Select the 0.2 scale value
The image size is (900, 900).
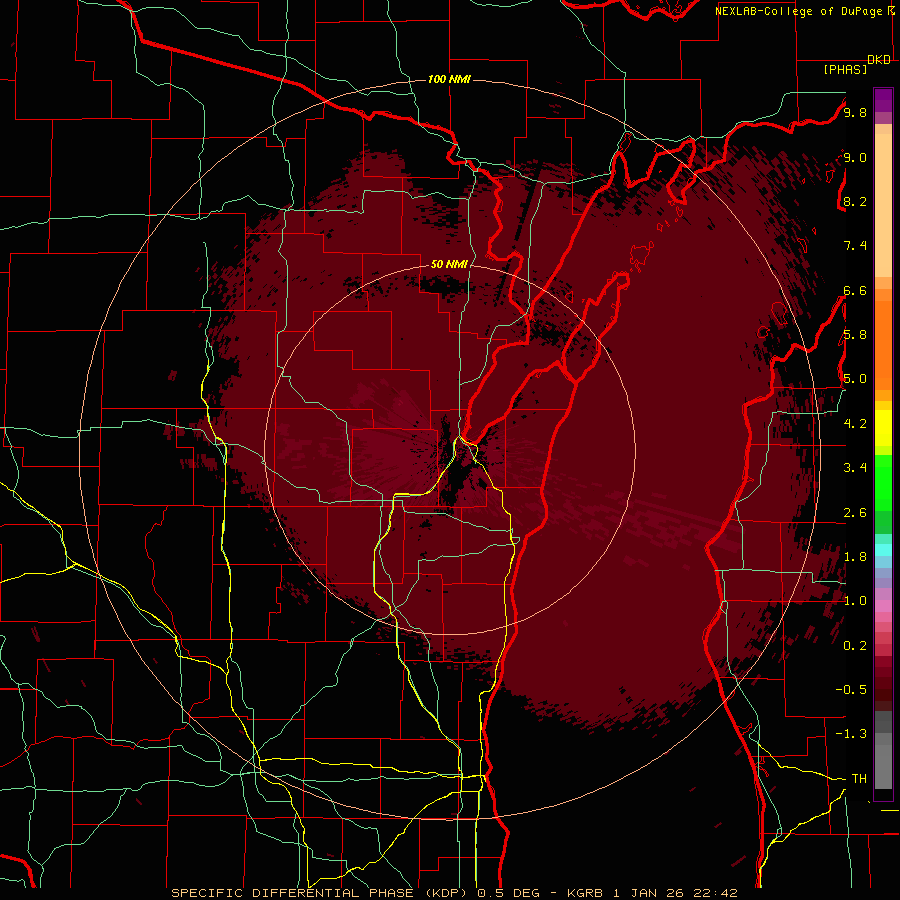pyautogui.click(x=855, y=646)
